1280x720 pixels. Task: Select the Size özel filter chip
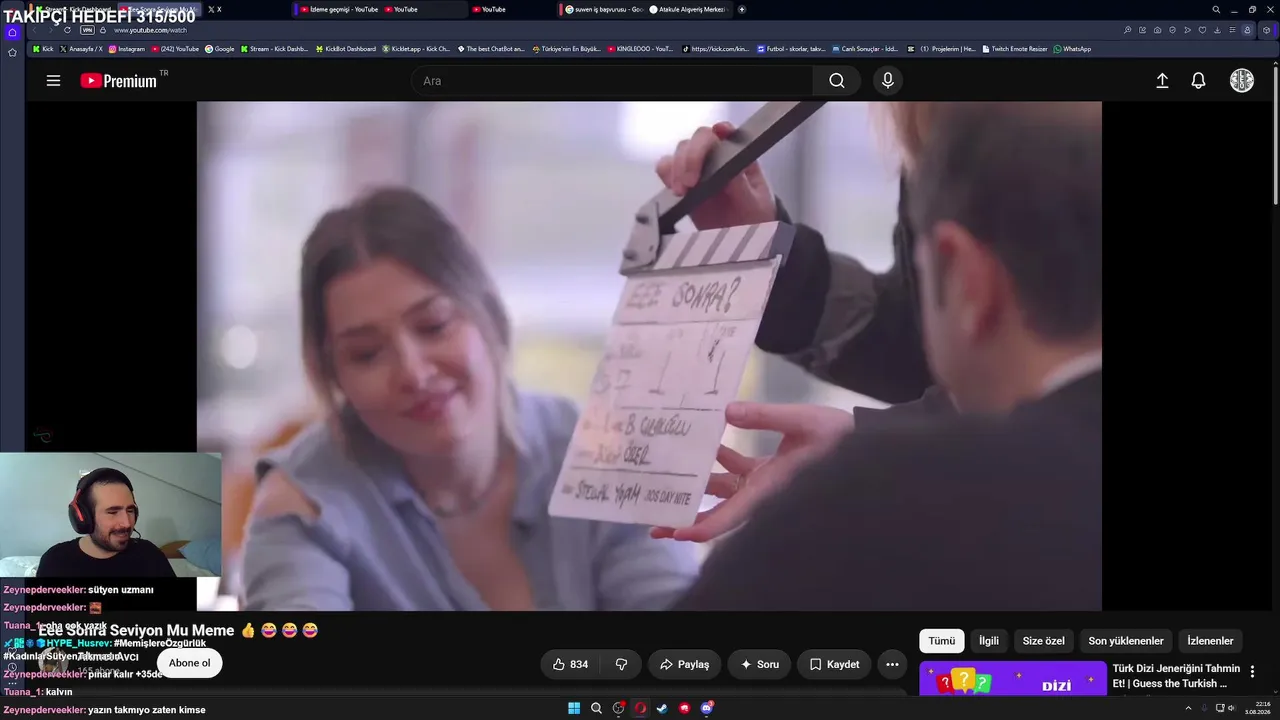[1043, 641]
